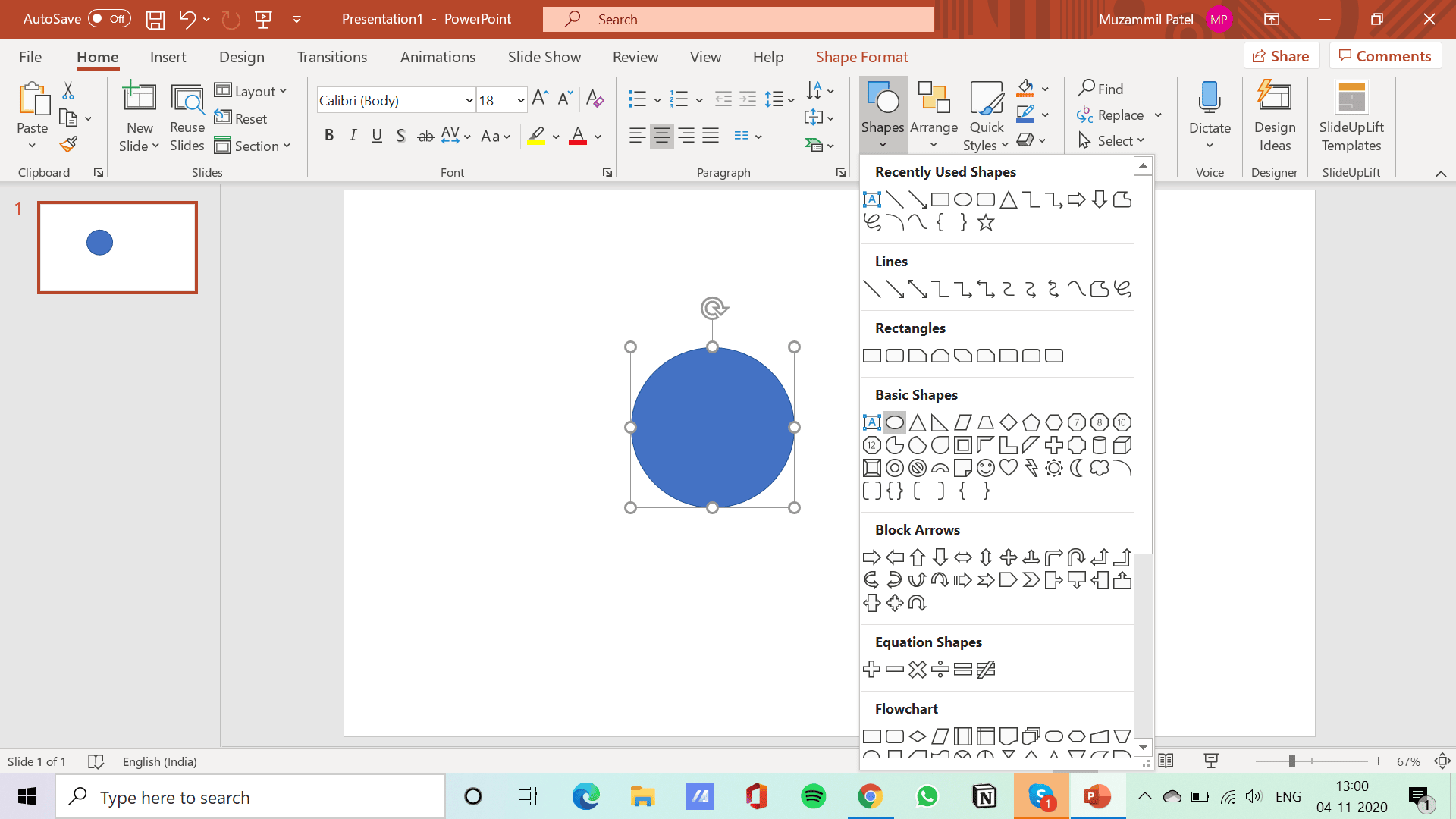Expand the font size dropdown
1456x819 pixels.
tap(521, 100)
